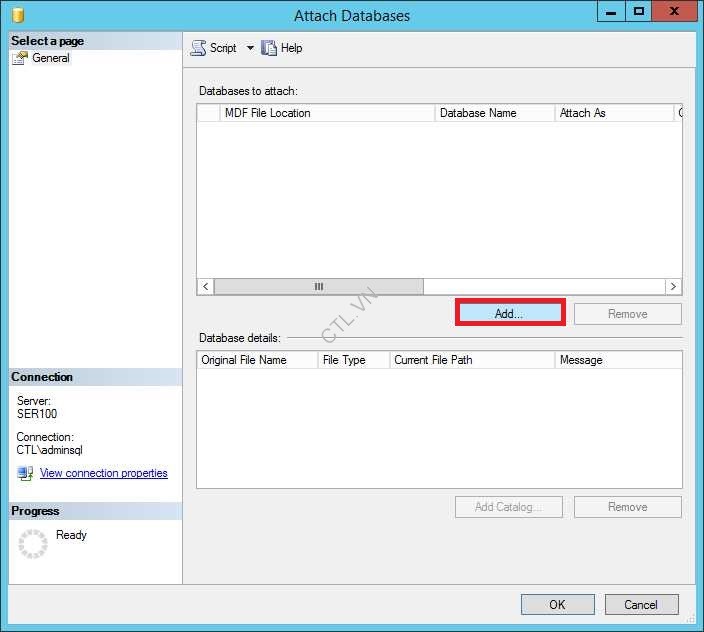Expand the Script dropdown arrow
This screenshot has height=632, width=704.
tap(250, 48)
